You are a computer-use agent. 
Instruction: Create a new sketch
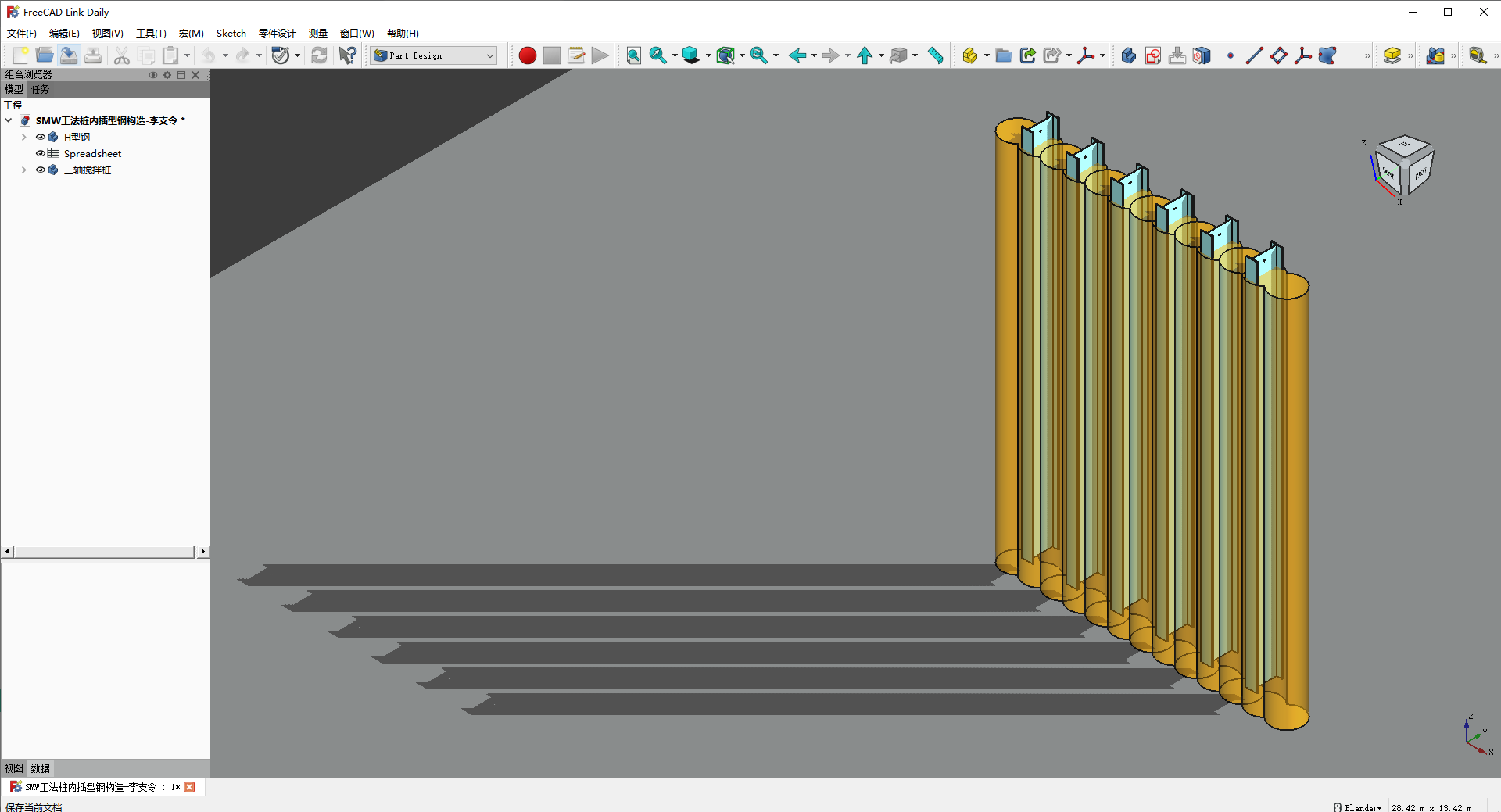(1153, 55)
